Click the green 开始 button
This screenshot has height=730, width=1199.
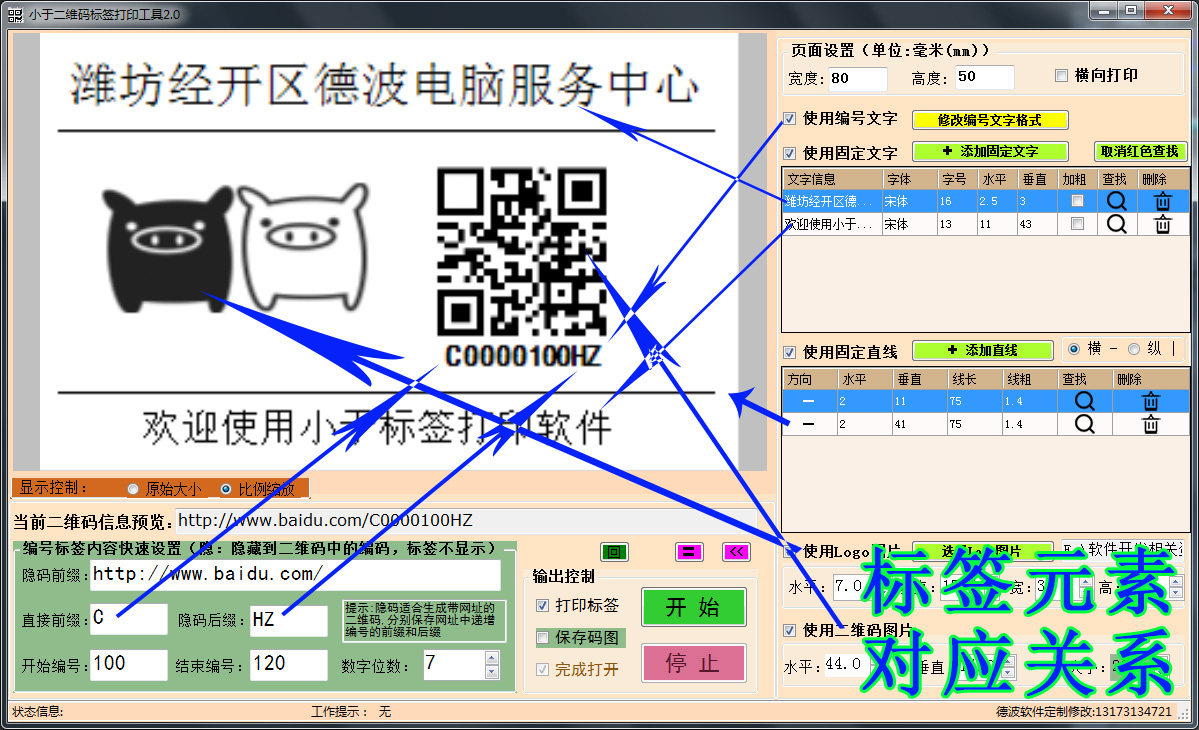pos(694,607)
